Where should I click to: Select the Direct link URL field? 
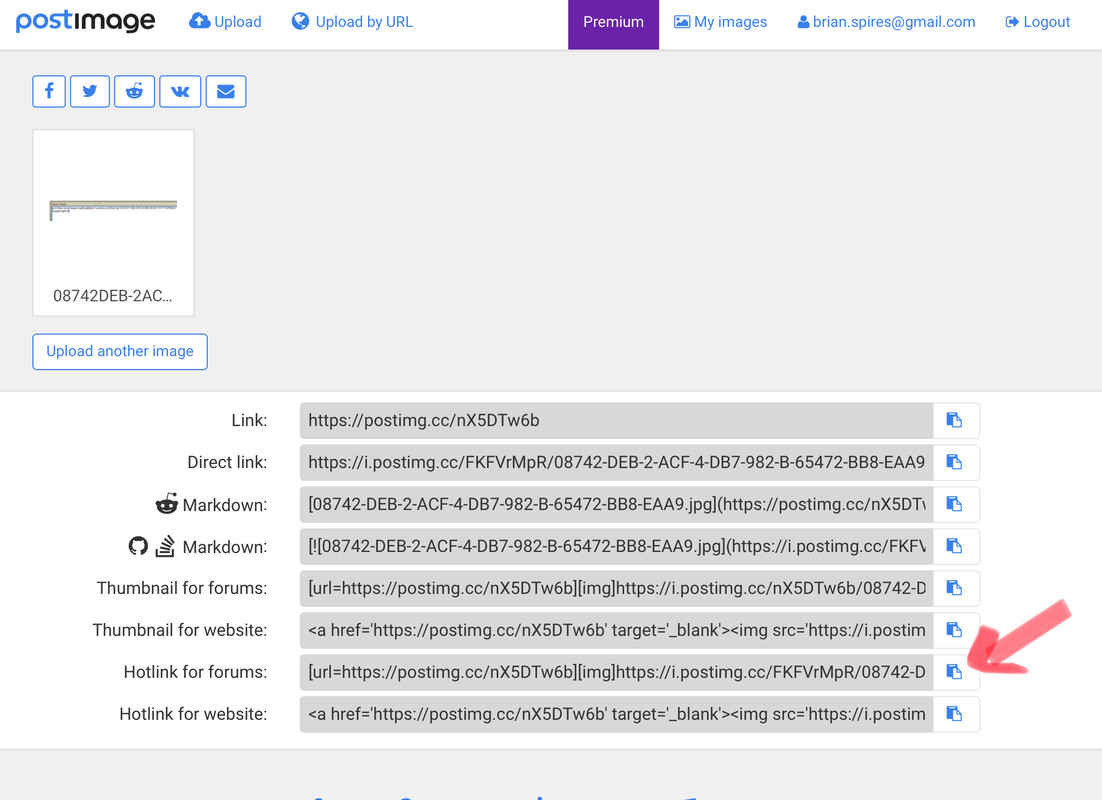click(x=616, y=463)
